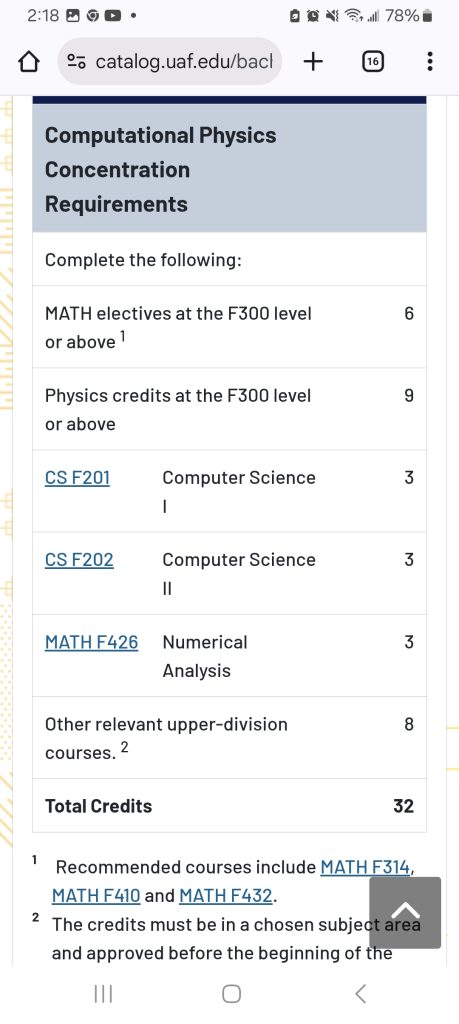The height and width of the screenshot is (1024, 459).
Task: Tap the Android home navigation button
Action: 231,994
